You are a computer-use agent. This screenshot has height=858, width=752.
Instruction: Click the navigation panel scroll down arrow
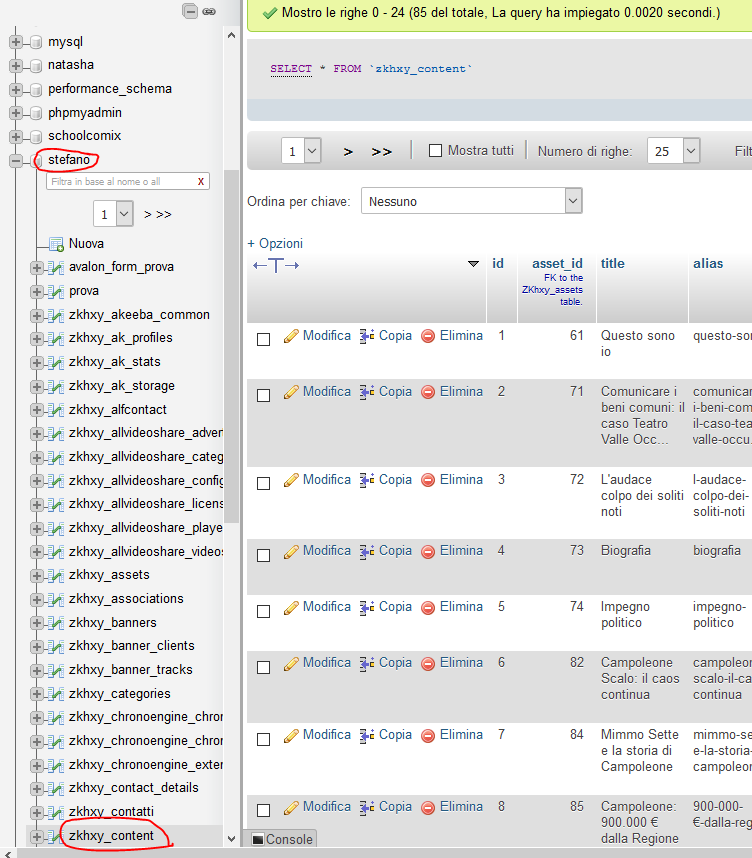click(x=232, y=838)
